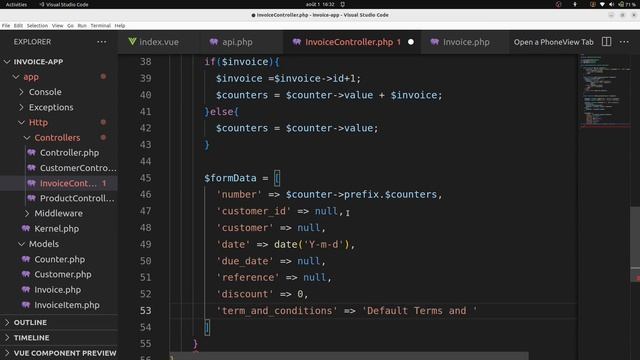
Task: Click the volume icon in system tray
Action: [x=611, y=4]
